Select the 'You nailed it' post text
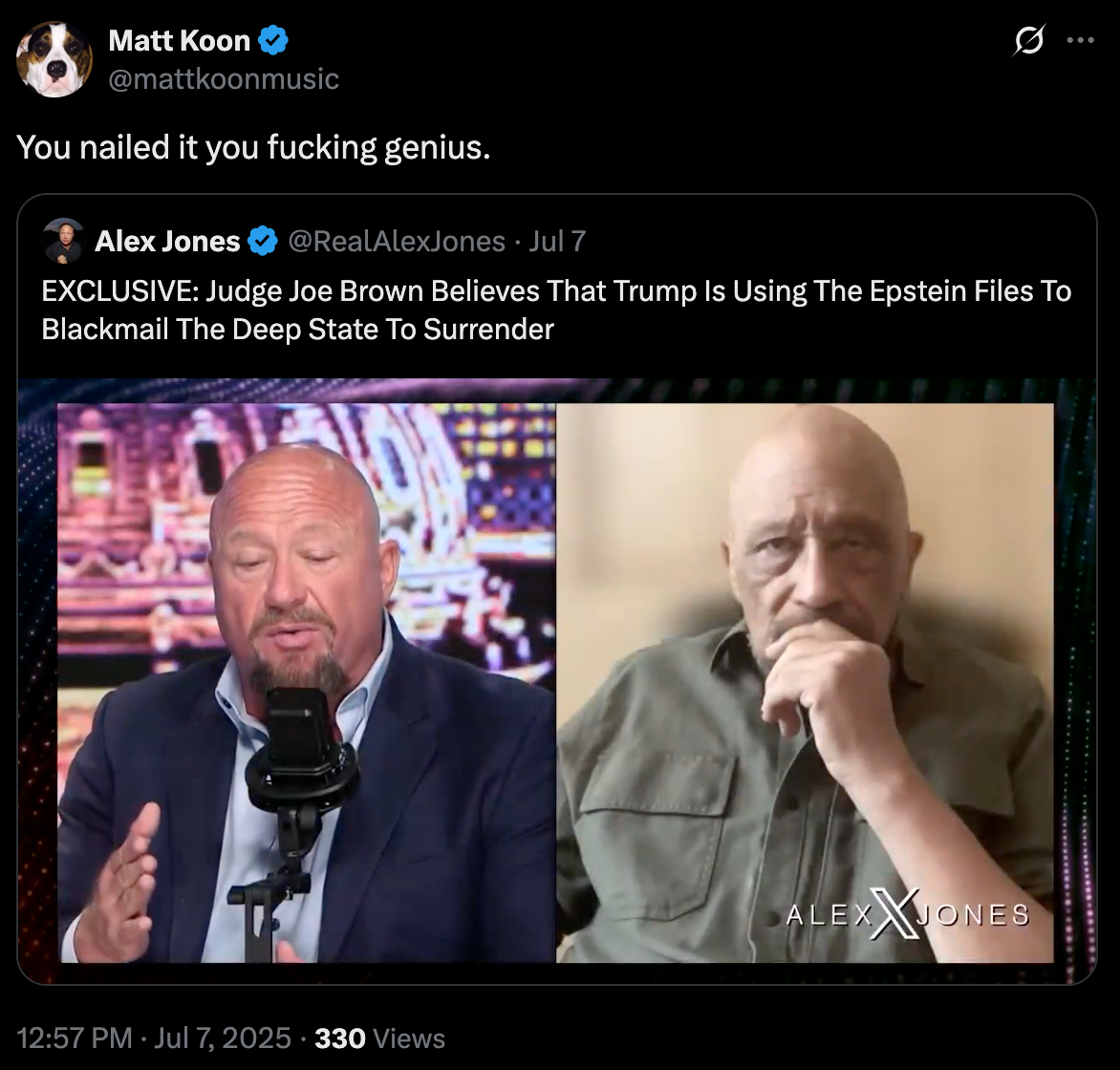Screen dimensions: 1120x1070 click(253, 147)
